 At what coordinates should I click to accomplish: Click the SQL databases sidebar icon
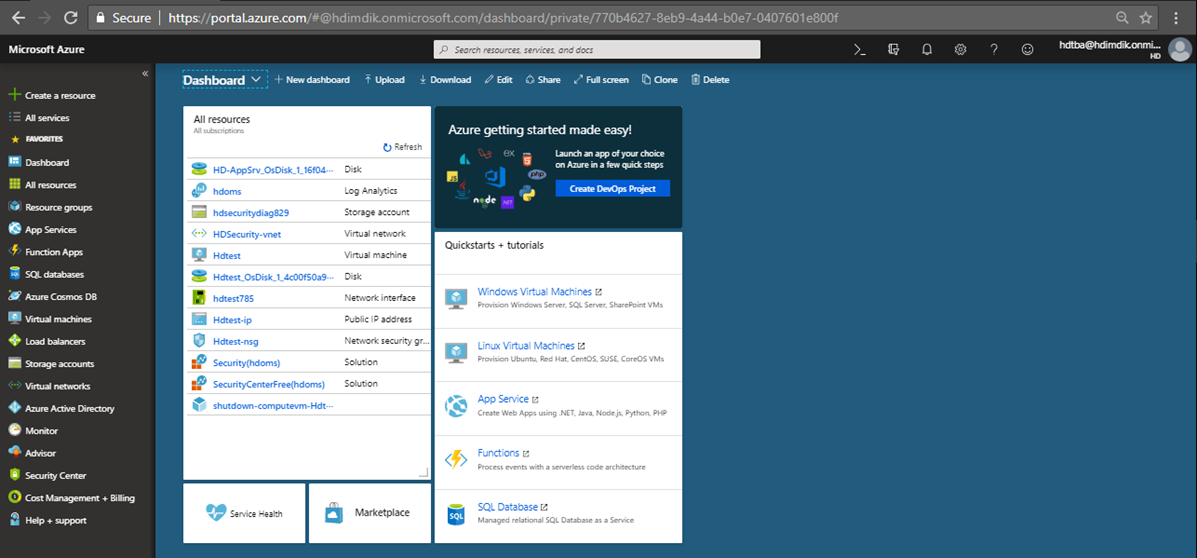pyautogui.click(x=14, y=274)
